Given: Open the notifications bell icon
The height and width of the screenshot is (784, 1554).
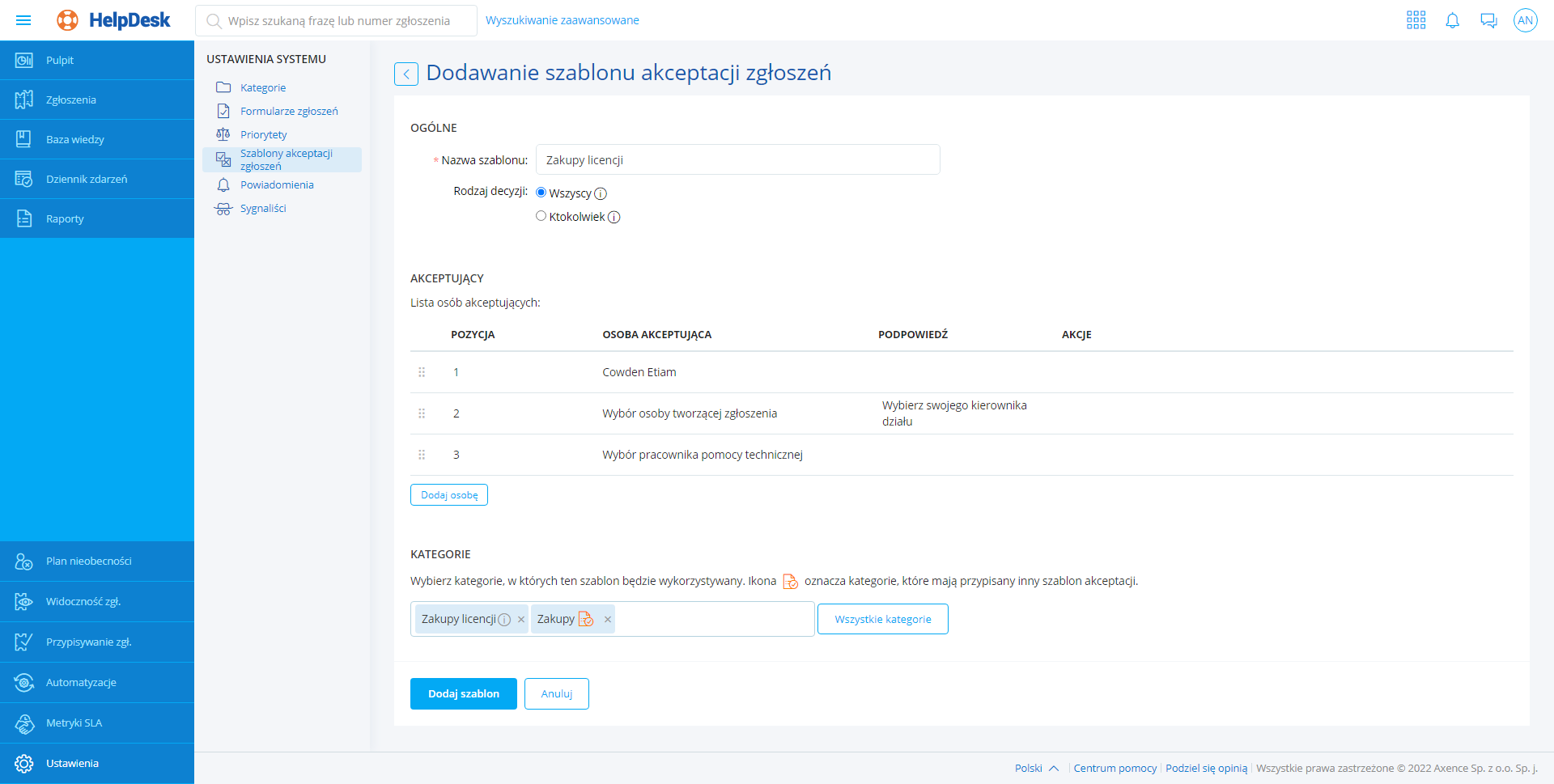Looking at the screenshot, I should click(1452, 20).
